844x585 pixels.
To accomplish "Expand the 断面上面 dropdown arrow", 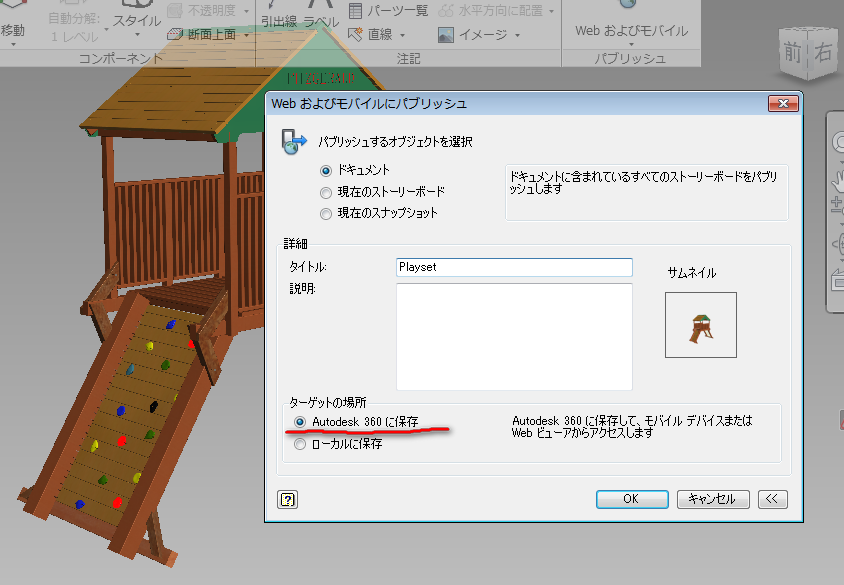I will [x=245, y=35].
